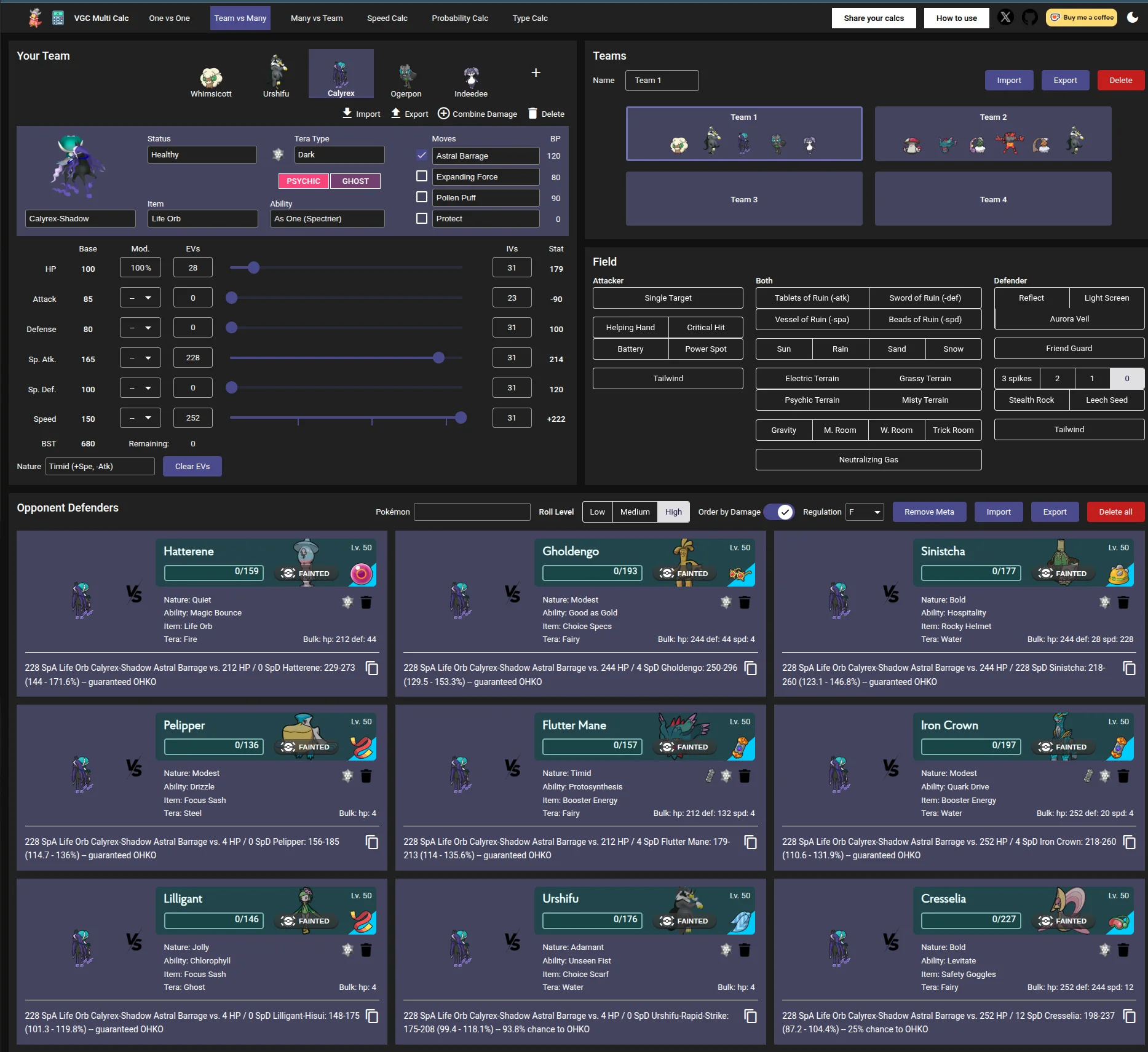Screen dimensions: 1148x1052
Task: Toggle Tera on Iron Crown defender
Action: (1105, 776)
